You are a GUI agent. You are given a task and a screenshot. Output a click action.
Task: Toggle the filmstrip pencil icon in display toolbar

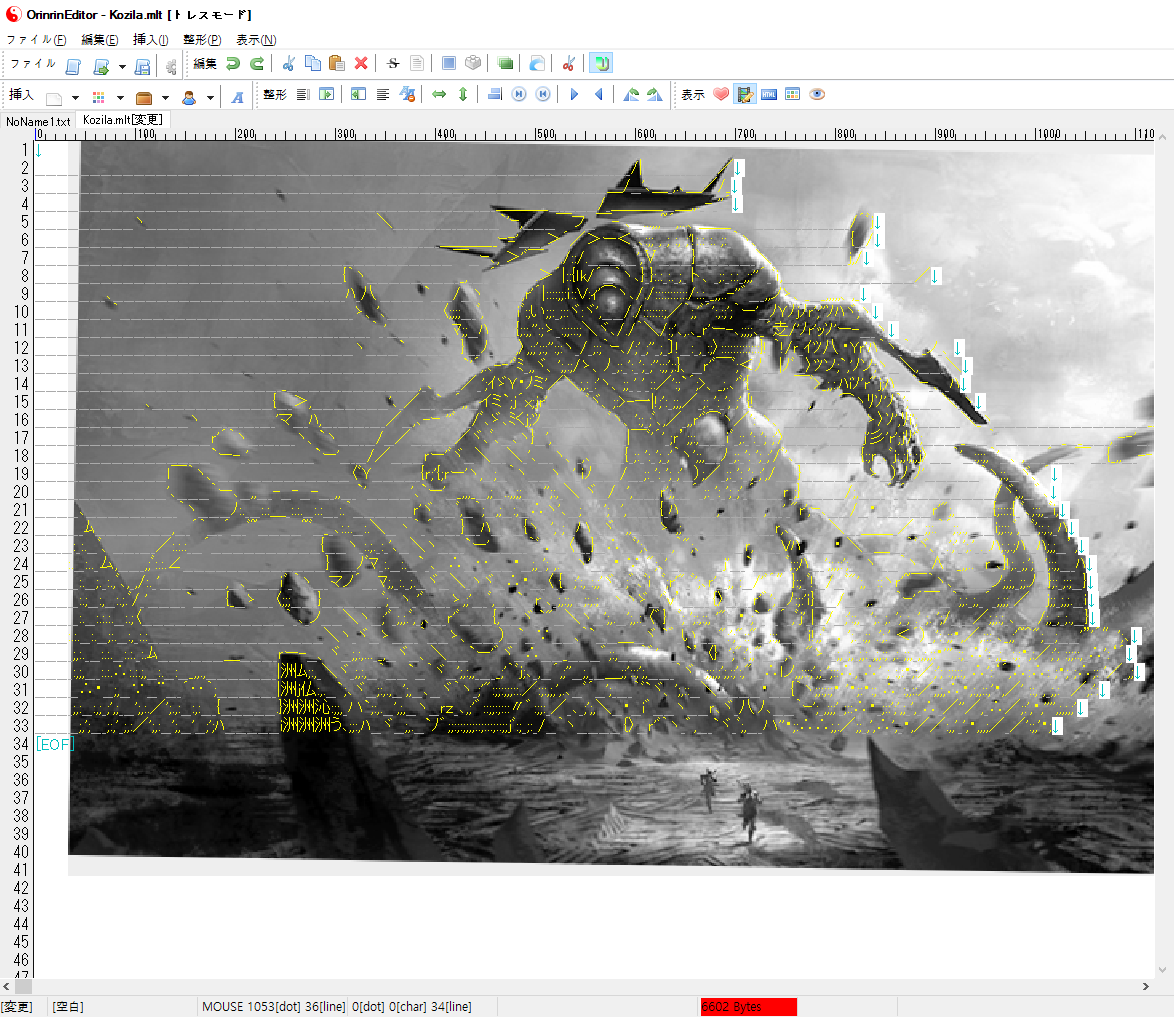tap(745, 95)
